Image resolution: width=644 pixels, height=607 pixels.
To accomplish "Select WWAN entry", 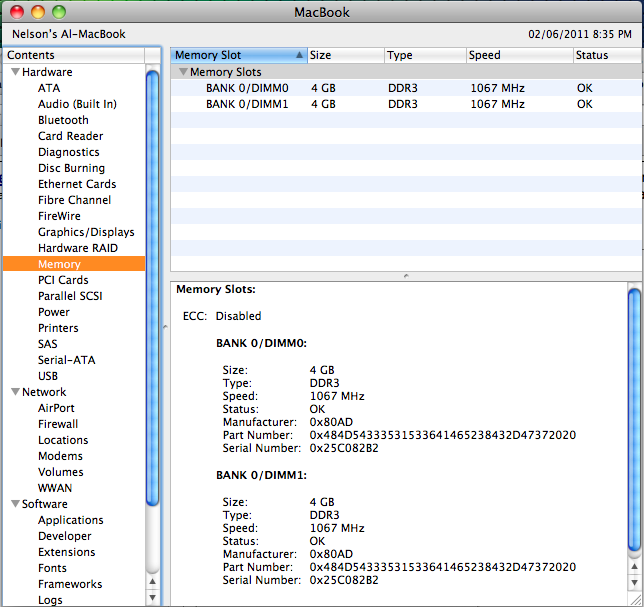I will tap(55, 488).
